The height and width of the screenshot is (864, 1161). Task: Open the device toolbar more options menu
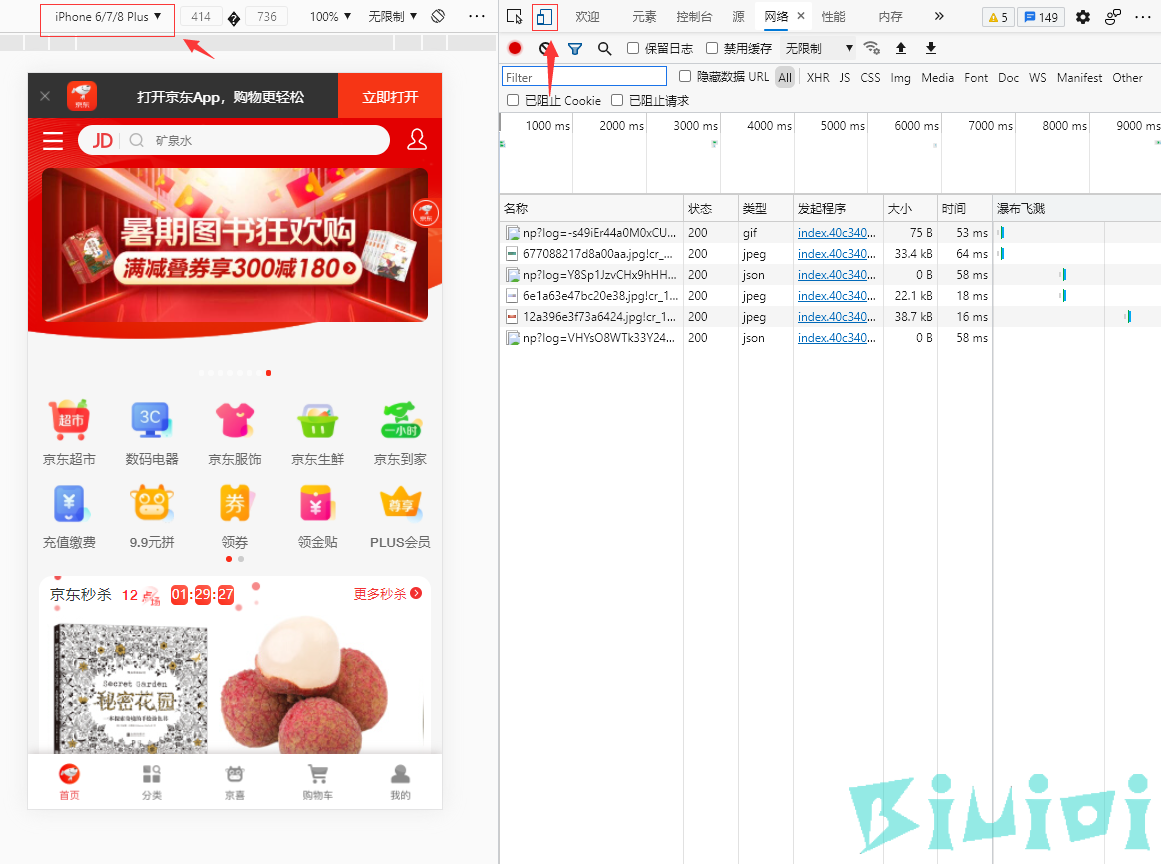[477, 16]
